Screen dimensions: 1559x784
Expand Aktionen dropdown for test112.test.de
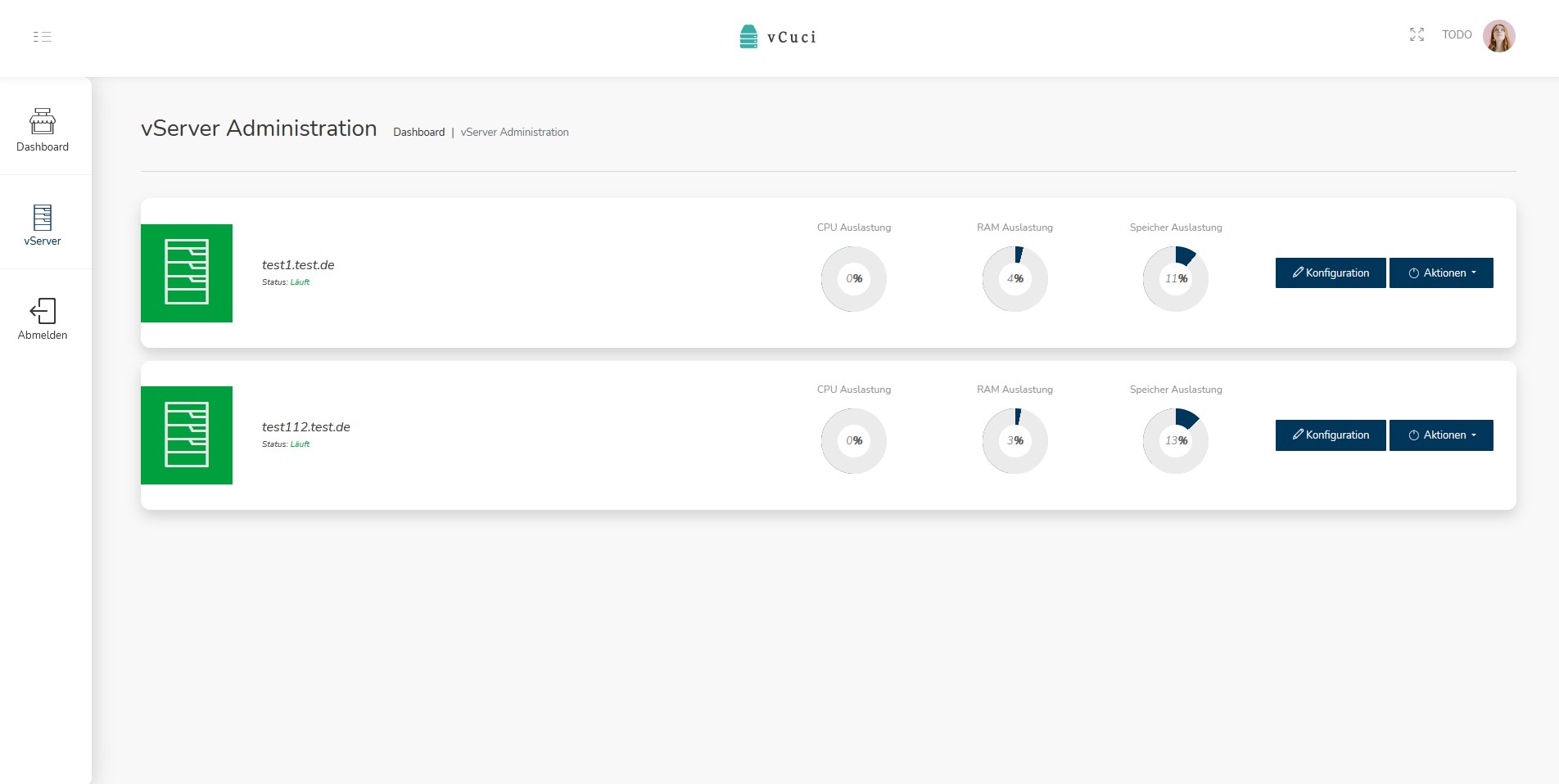[1441, 435]
